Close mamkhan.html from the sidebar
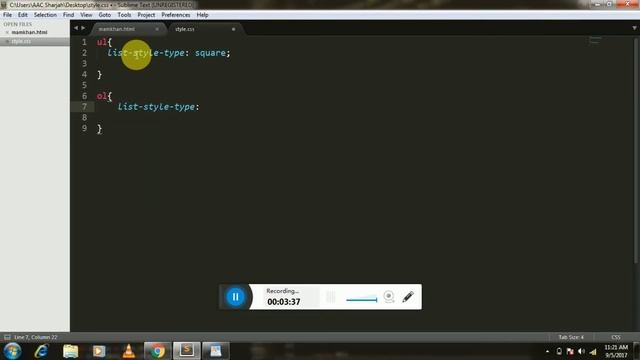Viewport: 640px width, 360px height. pos(7,32)
